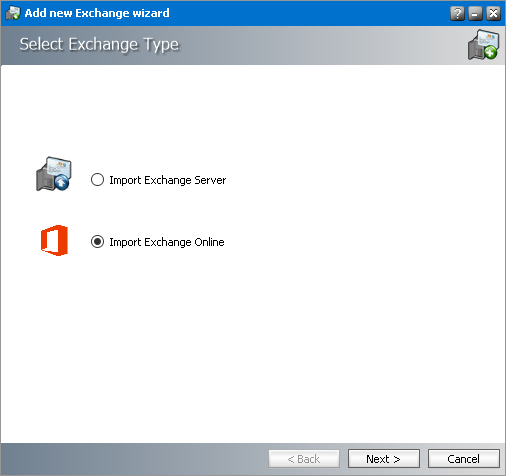Click the blue up-arrow badge on server icon

61,182
